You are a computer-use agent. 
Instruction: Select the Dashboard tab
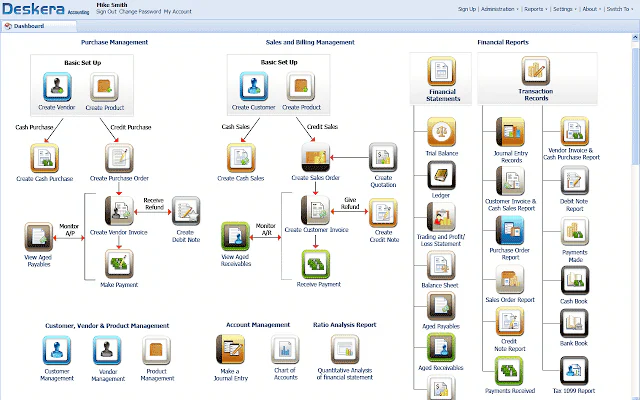click(x=40, y=26)
